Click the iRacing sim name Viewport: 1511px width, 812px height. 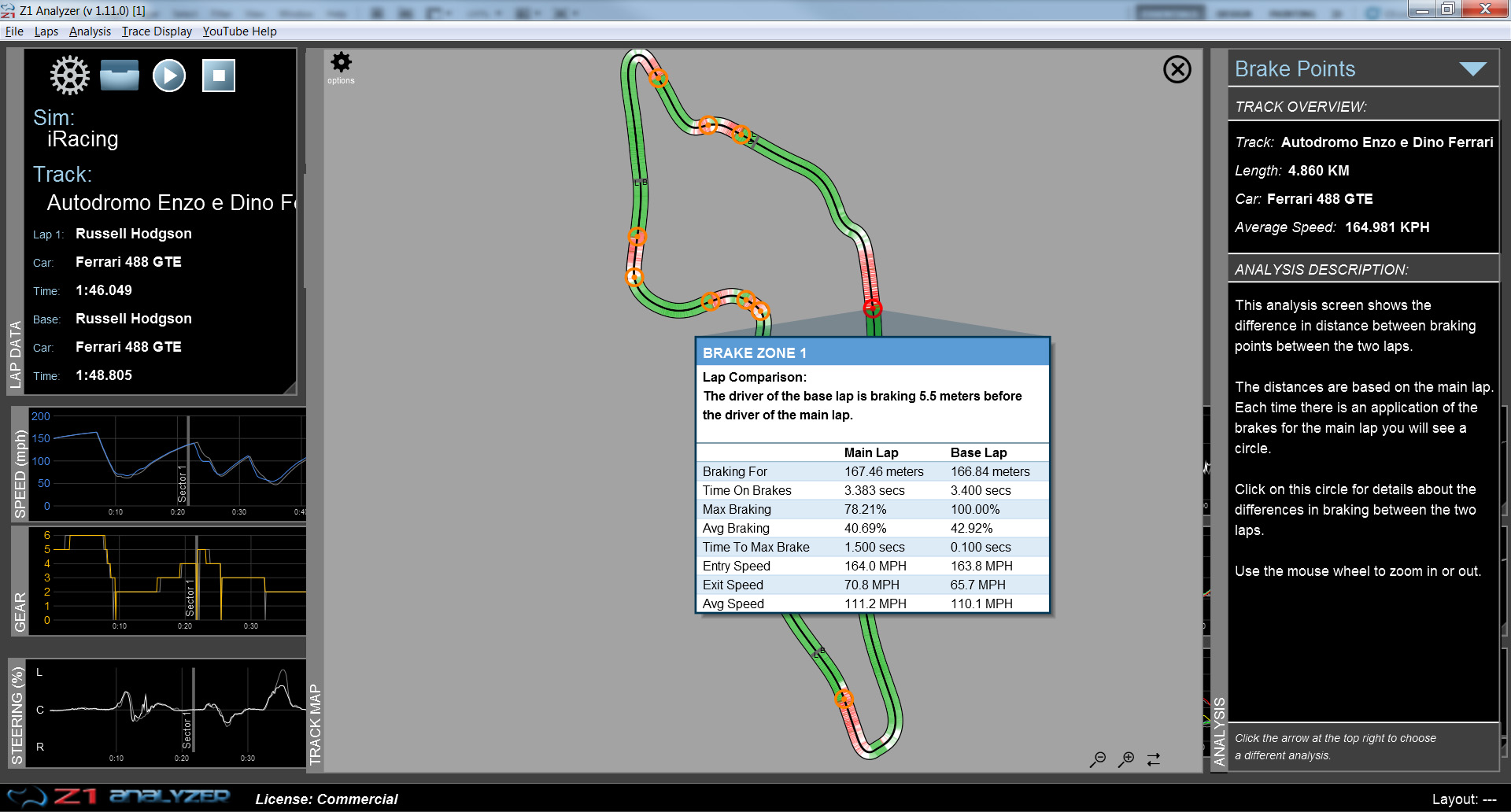coord(83,139)
